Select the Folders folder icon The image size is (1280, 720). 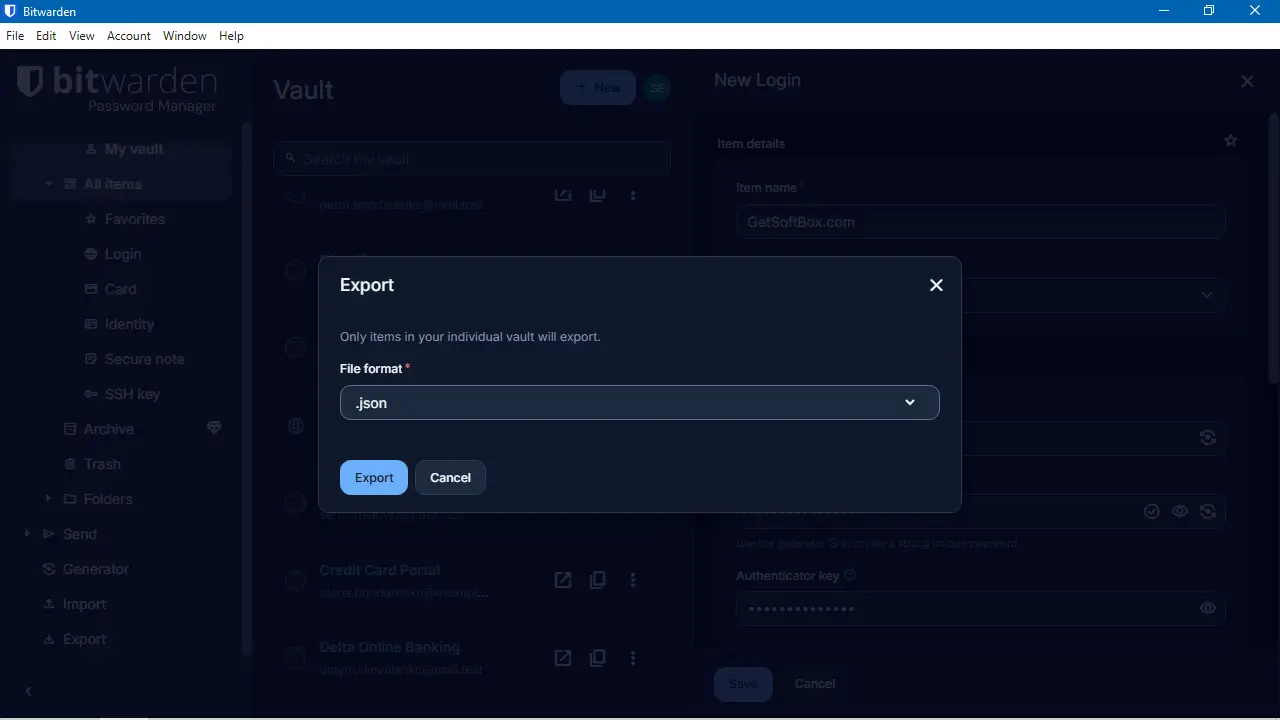(70, 499)
